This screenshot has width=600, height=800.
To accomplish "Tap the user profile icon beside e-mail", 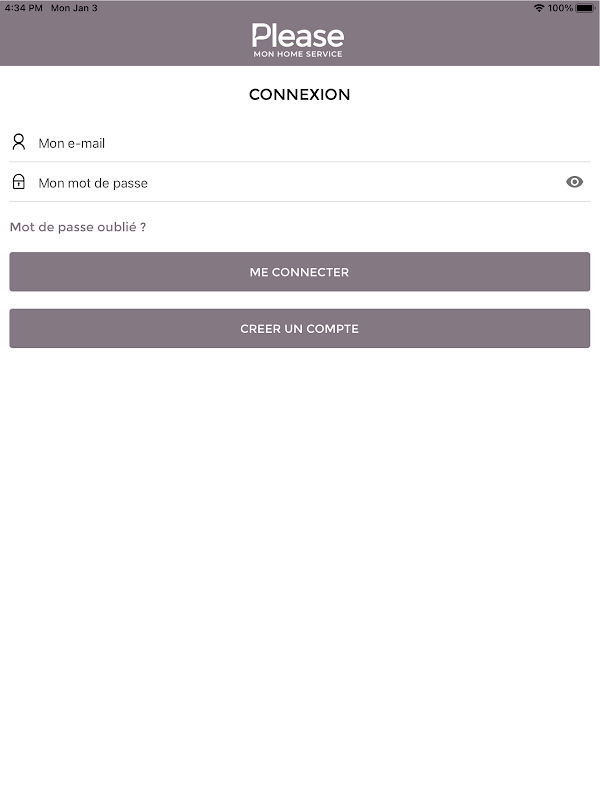I will pyautogui.click(x=18, y=142).
